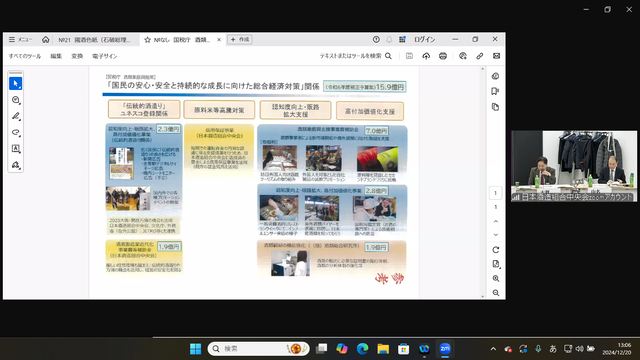Viewport: 640px width, 360px height.
Task: Open the Acrobat menu (メニュー) button
Action: coord(20,40)
